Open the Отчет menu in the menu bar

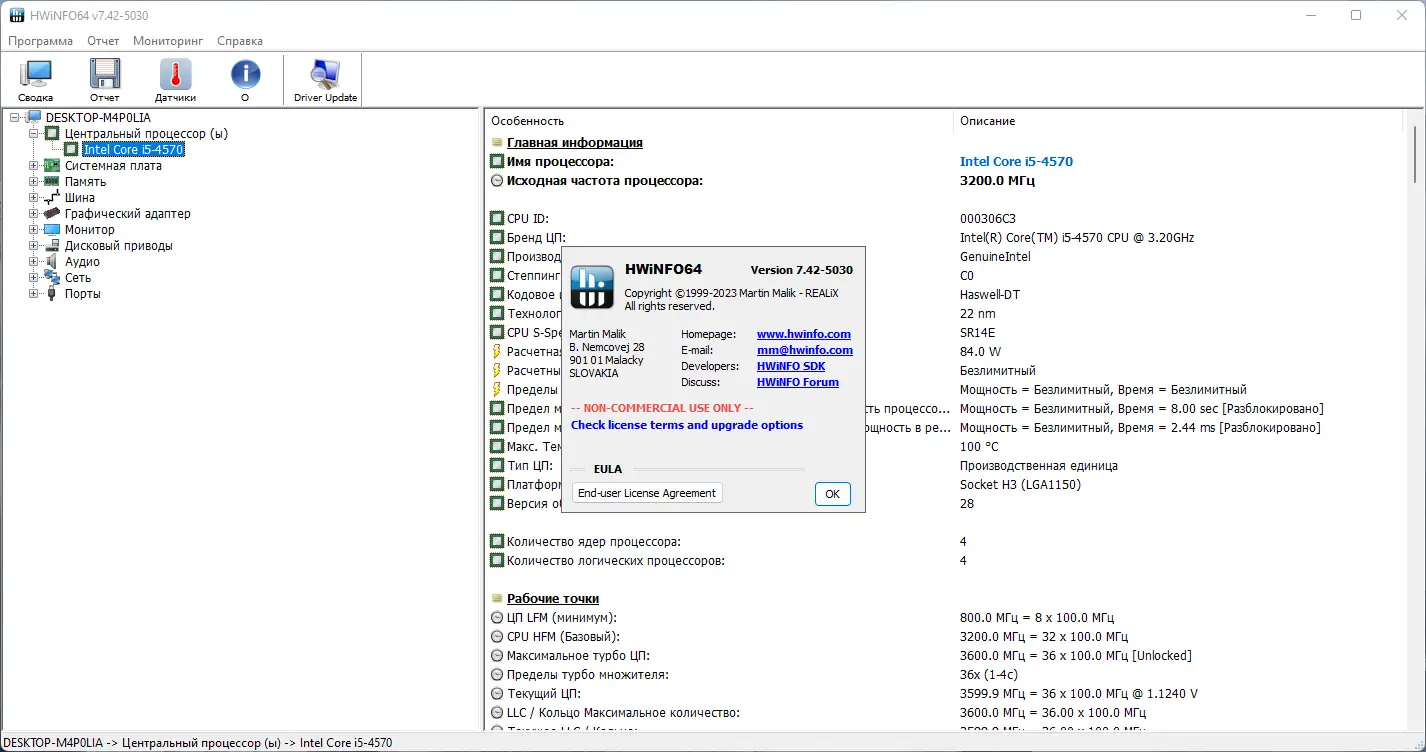[103, 41]
